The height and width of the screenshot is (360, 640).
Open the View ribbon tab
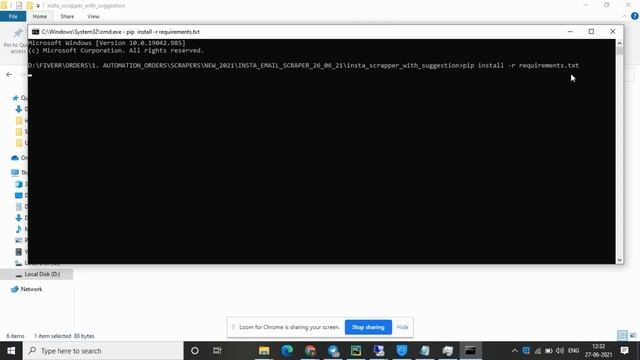pyautogui.click(x=93, y=16)
